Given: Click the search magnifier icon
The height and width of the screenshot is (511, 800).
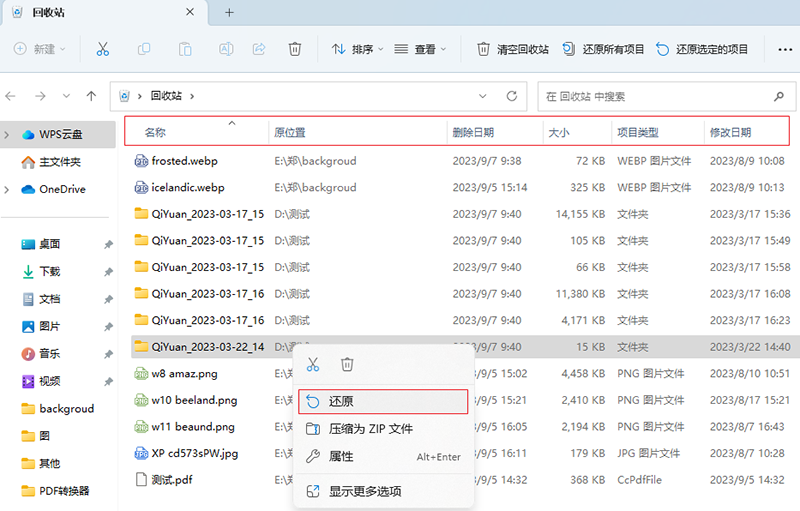Looking at the screenshot, I should click(x=779, y=96).
